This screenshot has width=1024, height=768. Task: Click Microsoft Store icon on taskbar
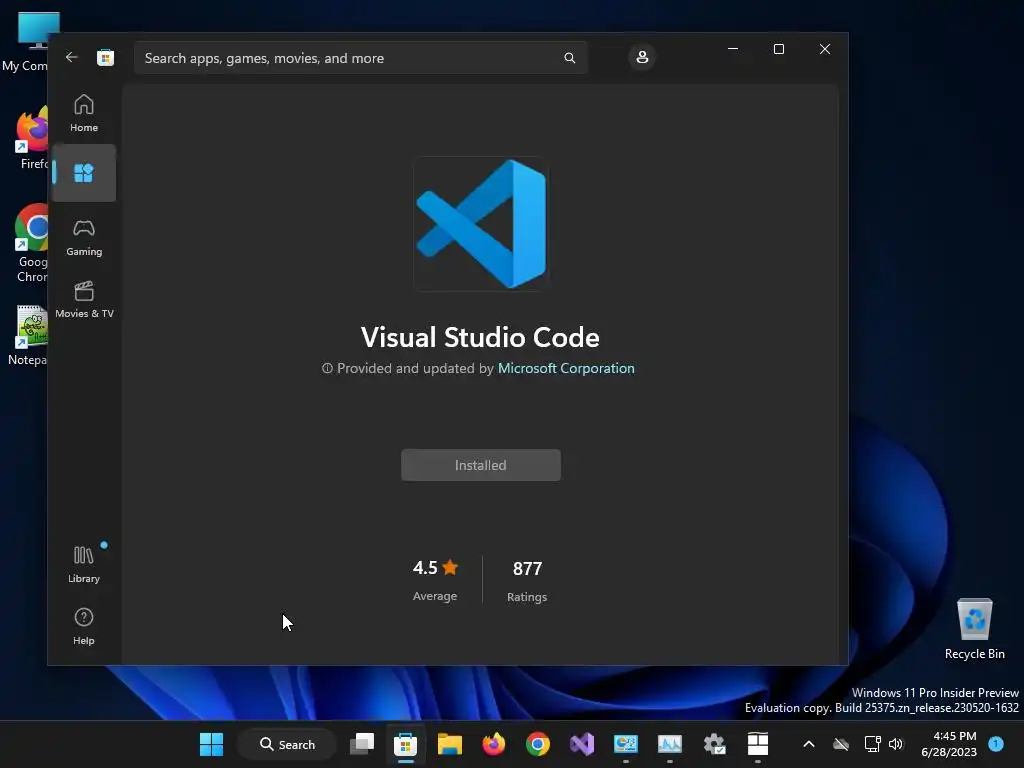coord(406,744)
